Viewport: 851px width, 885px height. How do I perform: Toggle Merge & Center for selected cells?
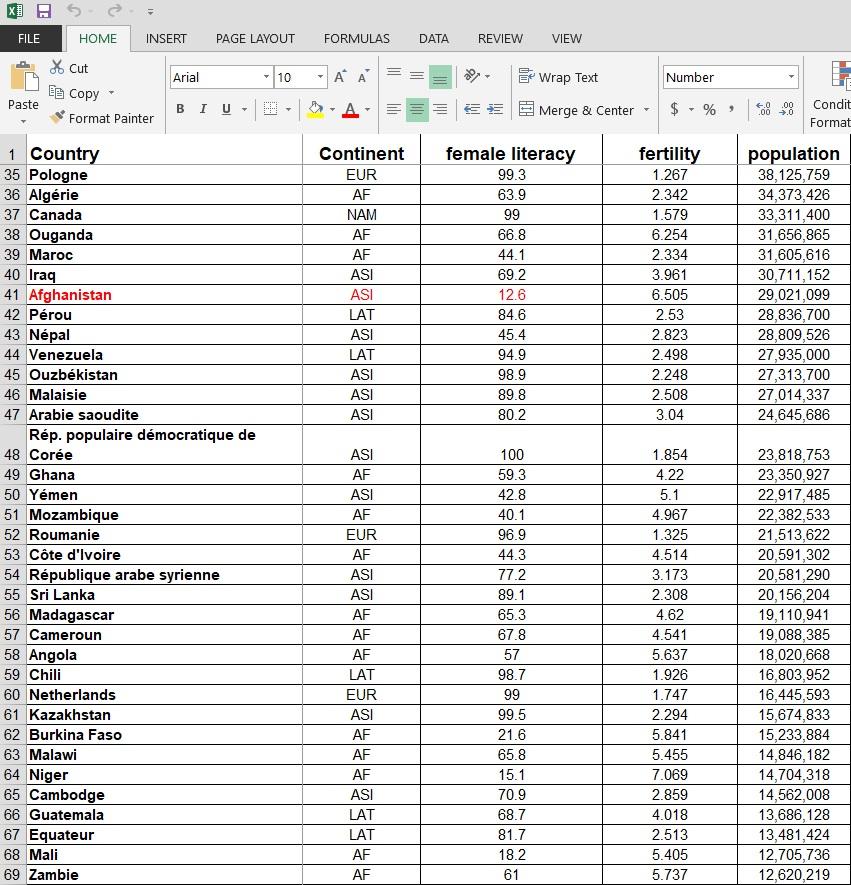coord(578,110)
